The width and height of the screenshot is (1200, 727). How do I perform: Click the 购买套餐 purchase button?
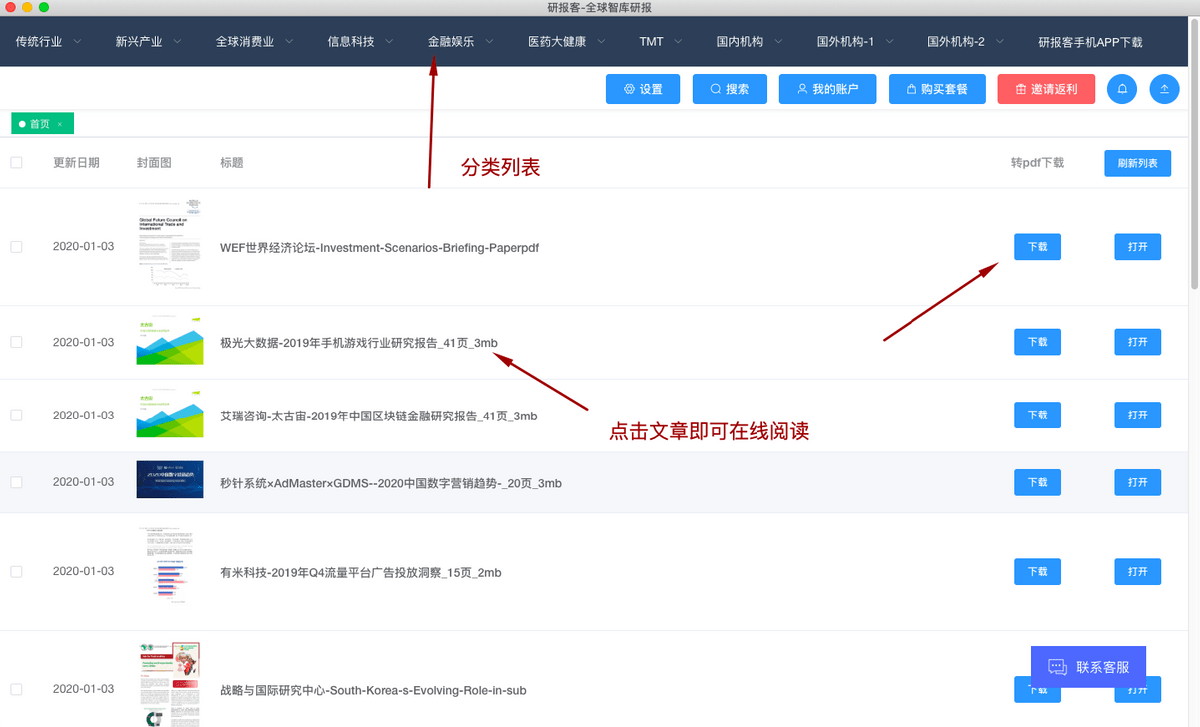[937, 89]
